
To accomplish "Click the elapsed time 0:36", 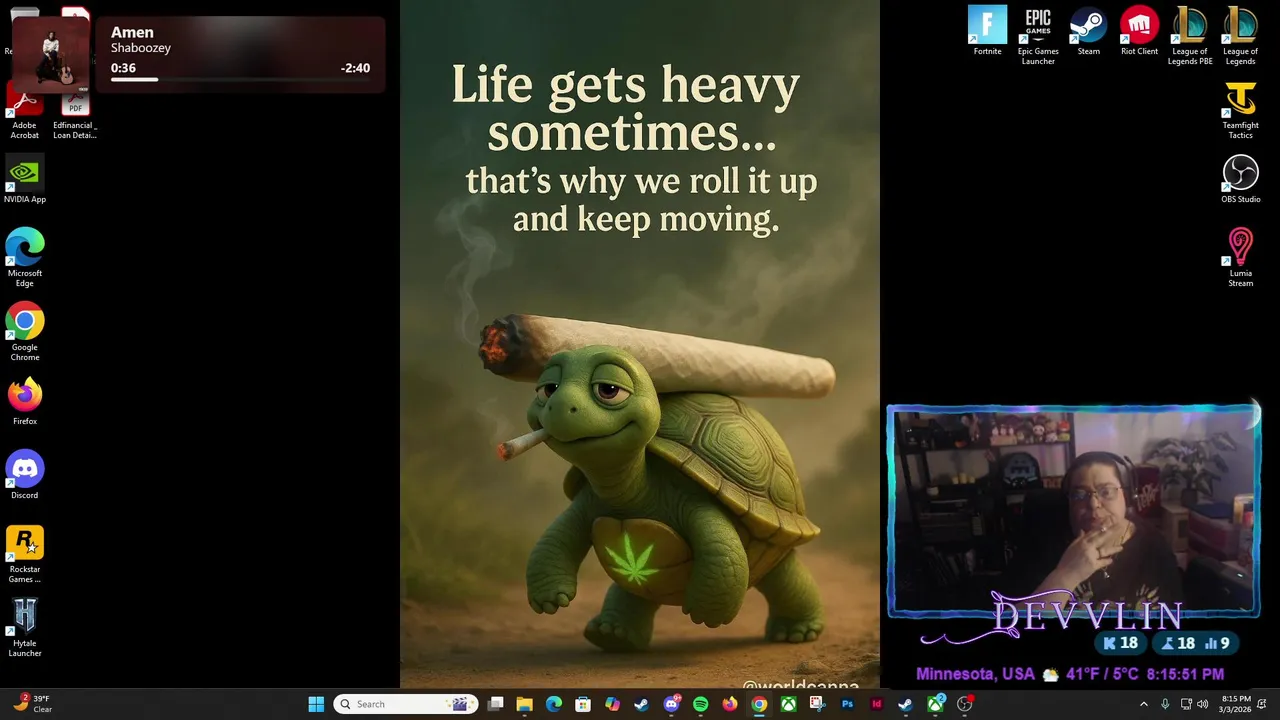I will (123, 68).
